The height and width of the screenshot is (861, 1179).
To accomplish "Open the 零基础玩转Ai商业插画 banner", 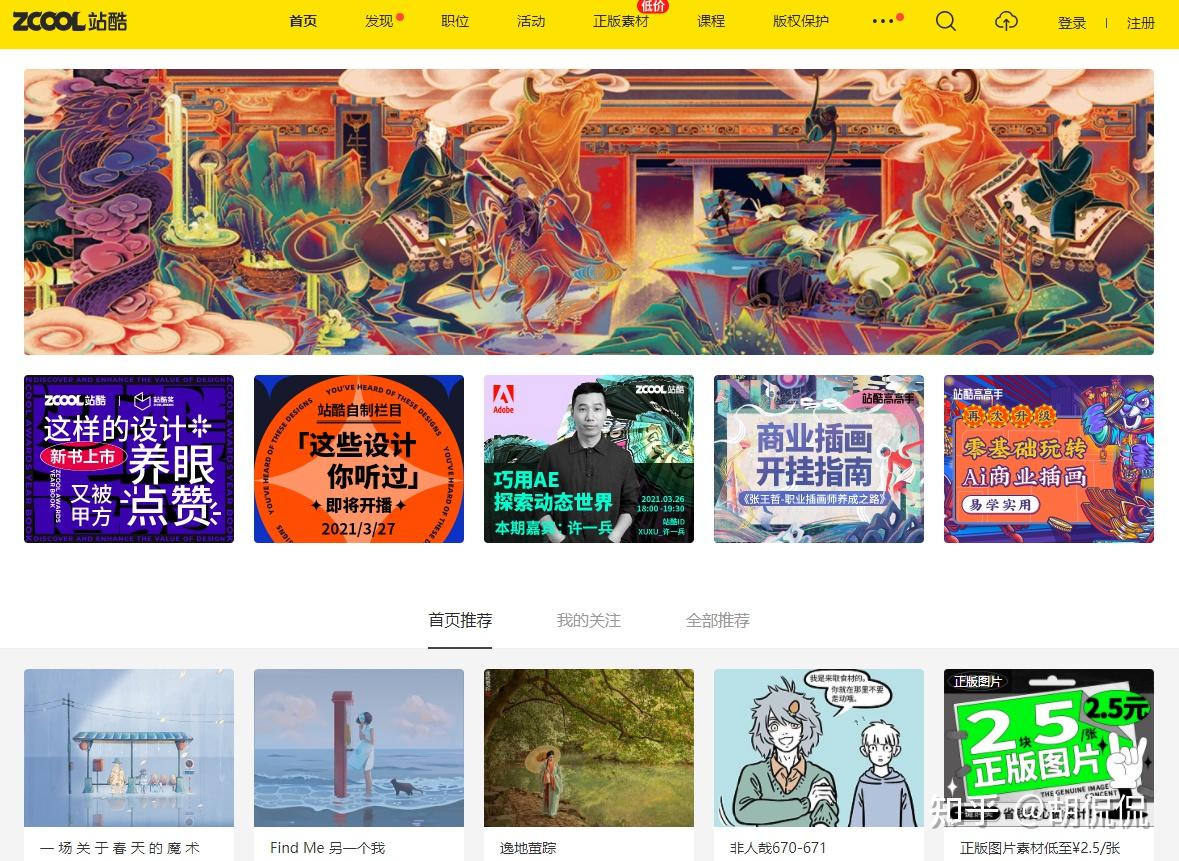I will point(1049,459).
